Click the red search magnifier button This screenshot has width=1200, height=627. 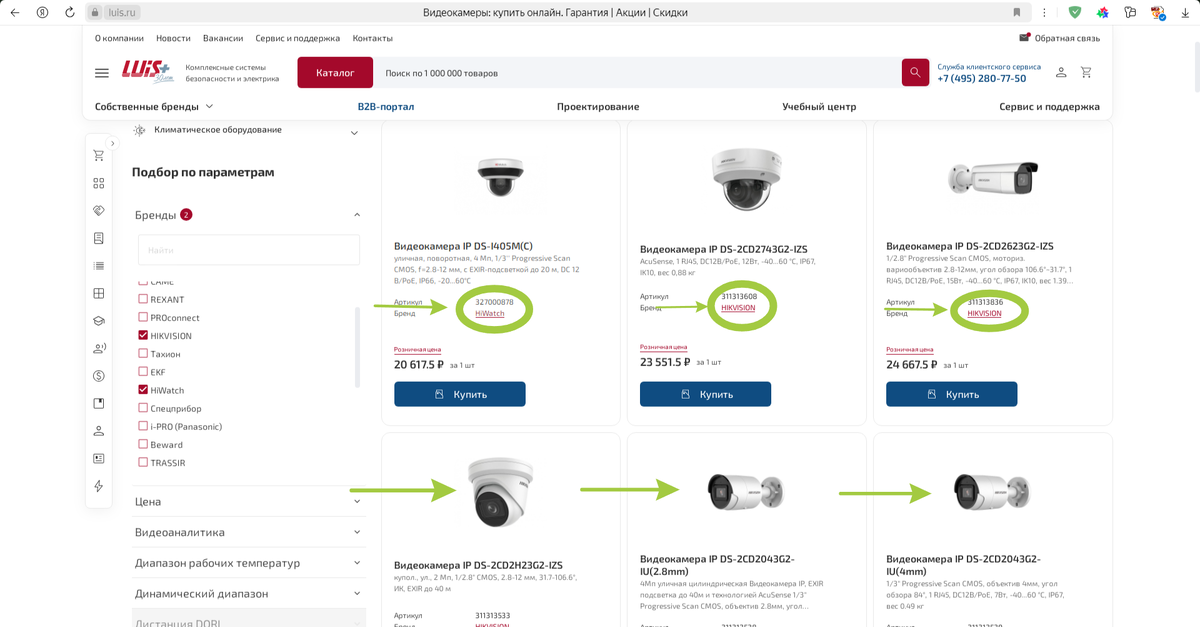(915, 73)
